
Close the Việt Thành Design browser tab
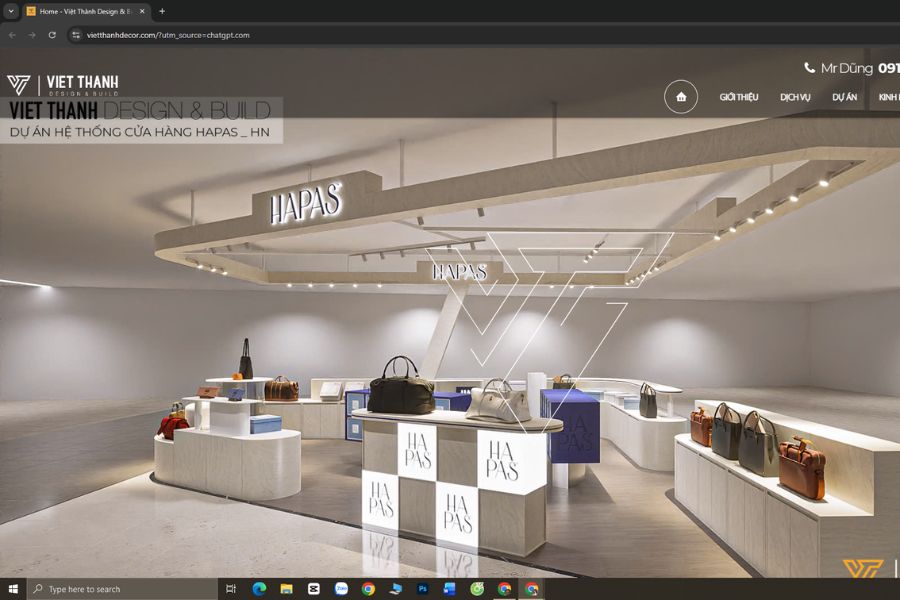tap(142, 11)
